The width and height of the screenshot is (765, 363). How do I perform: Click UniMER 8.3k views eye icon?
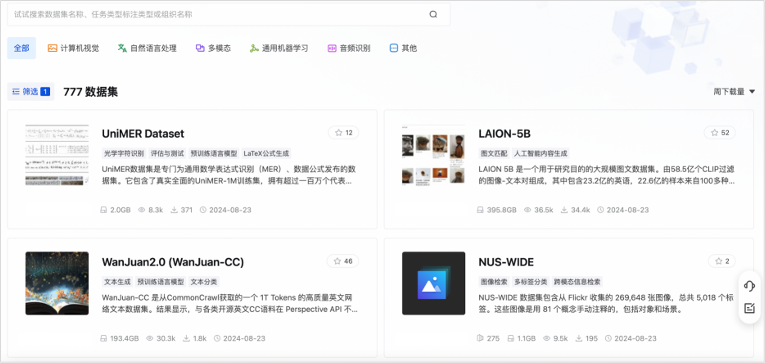(x=141, y=210)
